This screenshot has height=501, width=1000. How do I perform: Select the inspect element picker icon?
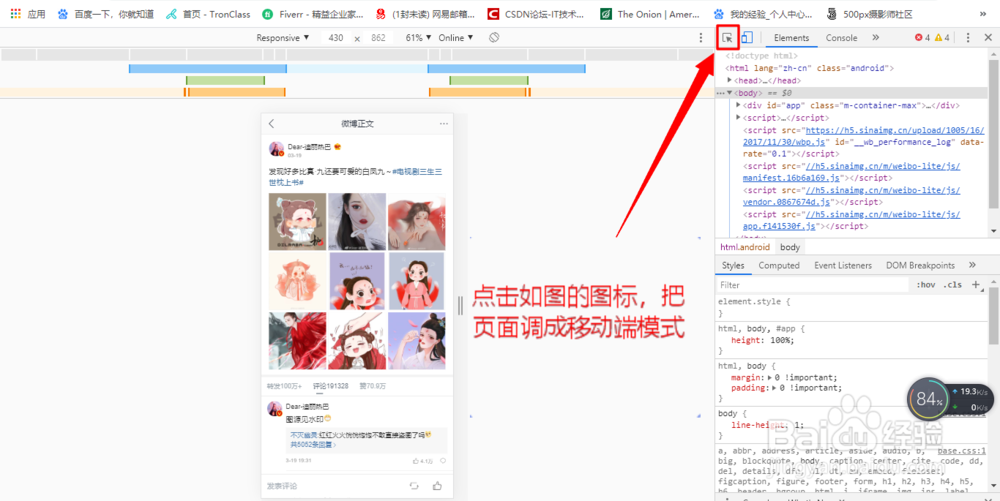coord(727,38)
